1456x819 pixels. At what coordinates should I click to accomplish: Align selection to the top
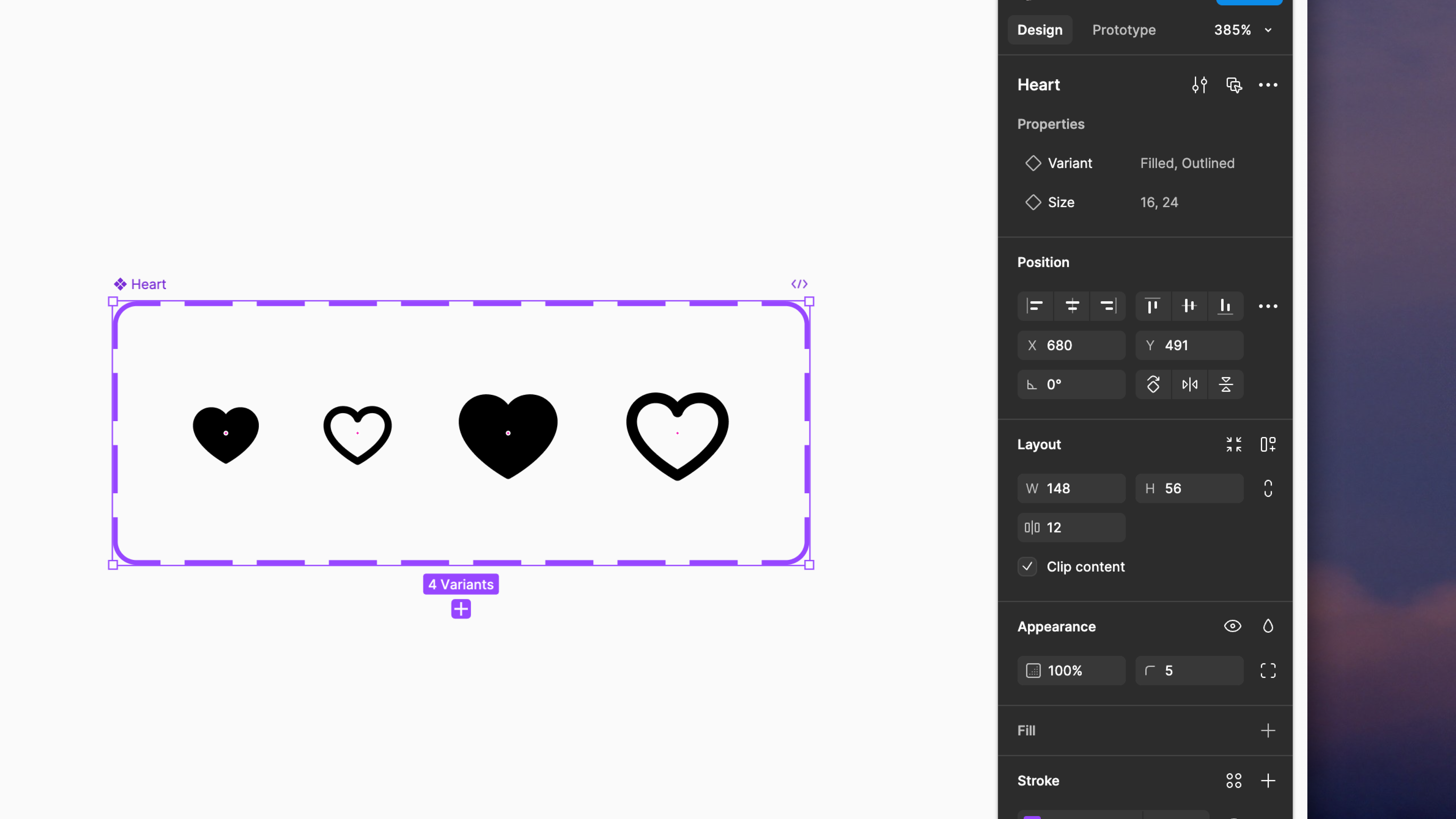pyautogui.click(x=1152, y=306)
